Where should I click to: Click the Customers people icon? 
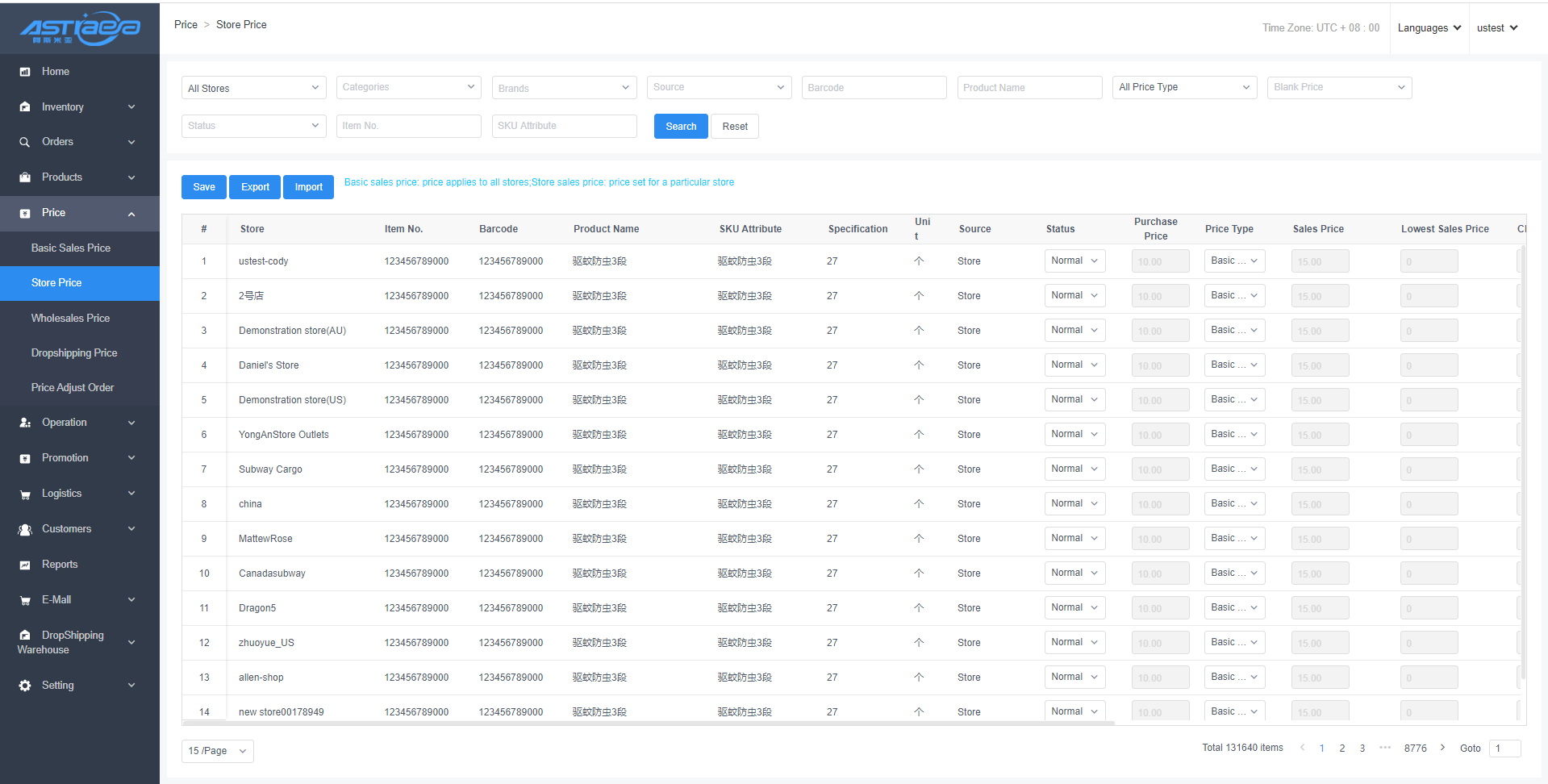click(25, 529)
